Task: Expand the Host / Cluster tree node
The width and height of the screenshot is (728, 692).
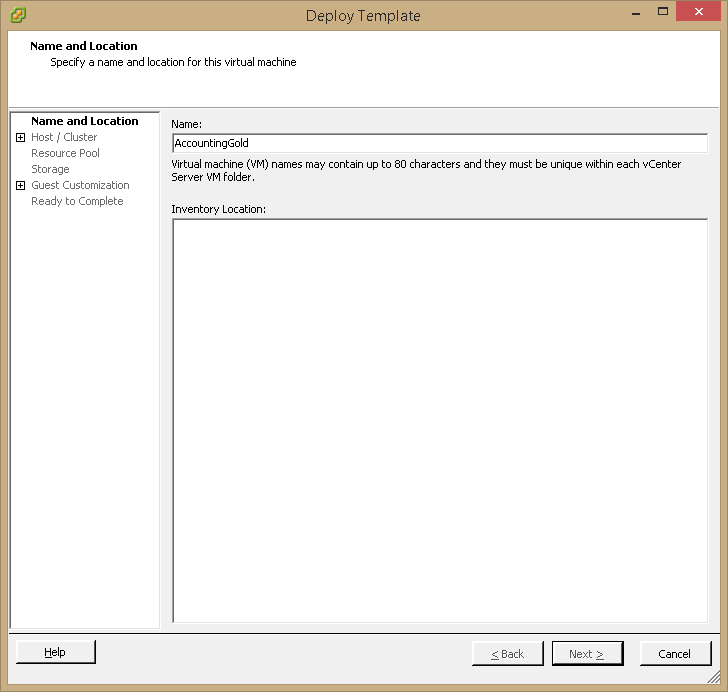Action: pyautogui.click(x=21, y=137)
